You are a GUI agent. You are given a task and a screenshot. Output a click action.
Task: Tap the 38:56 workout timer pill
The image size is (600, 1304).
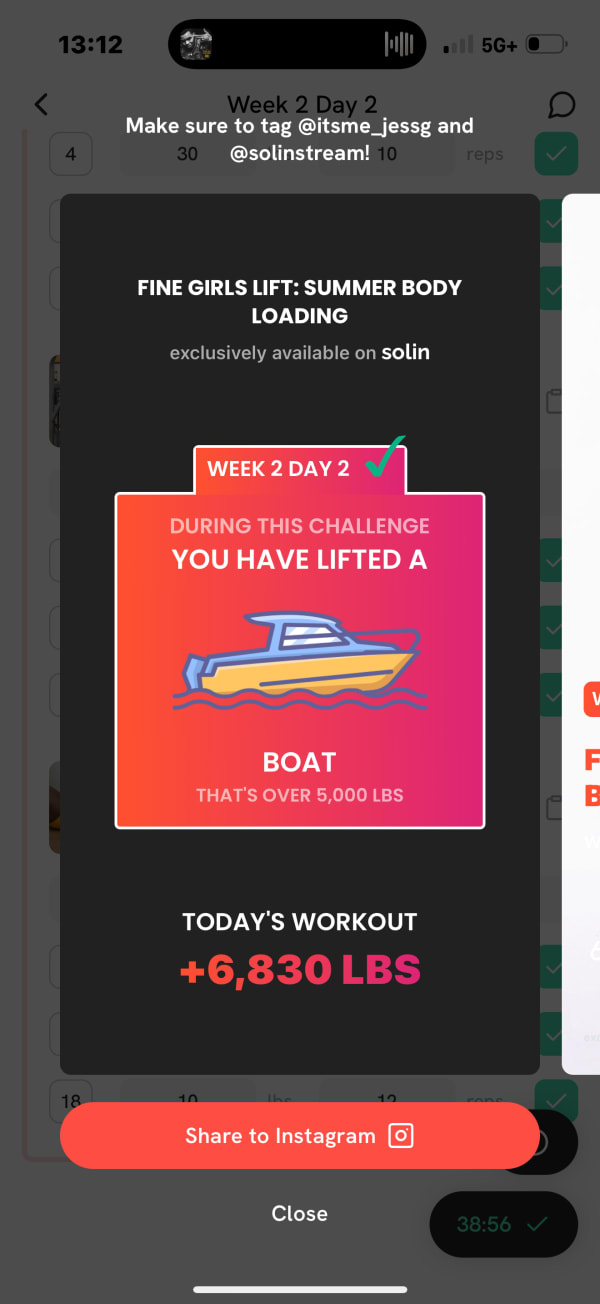coord(503,1223)
